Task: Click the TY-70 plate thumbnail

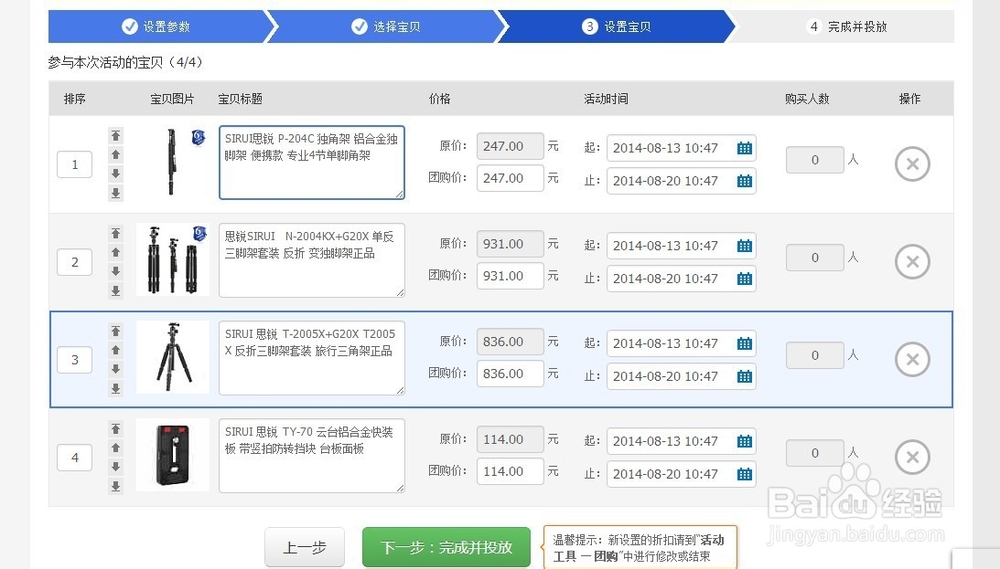Action: pos(173,455)
